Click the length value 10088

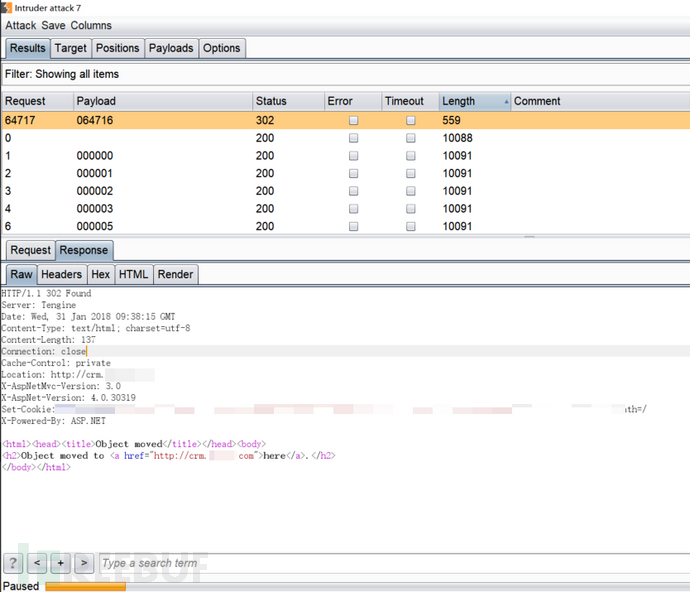click(457, 138)
